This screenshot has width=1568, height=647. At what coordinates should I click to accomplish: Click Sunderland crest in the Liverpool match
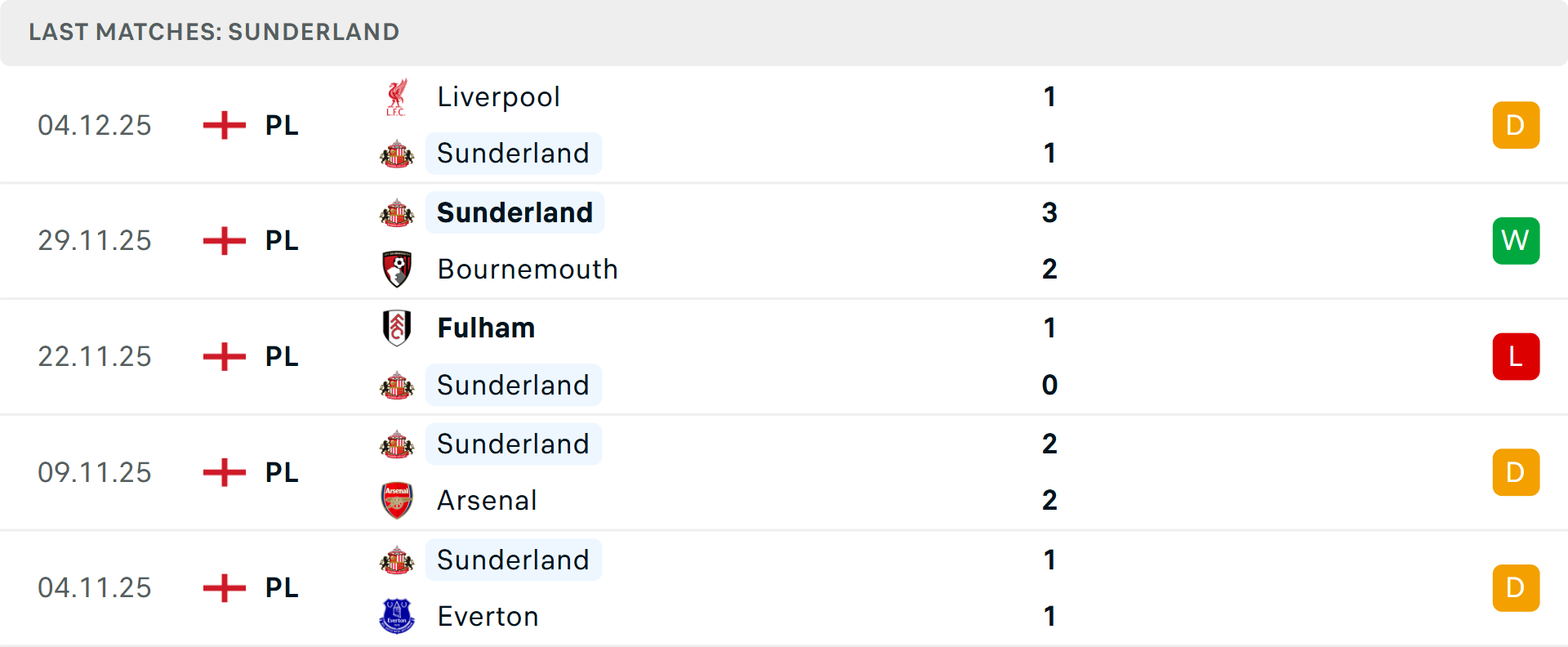click(397, 154)
